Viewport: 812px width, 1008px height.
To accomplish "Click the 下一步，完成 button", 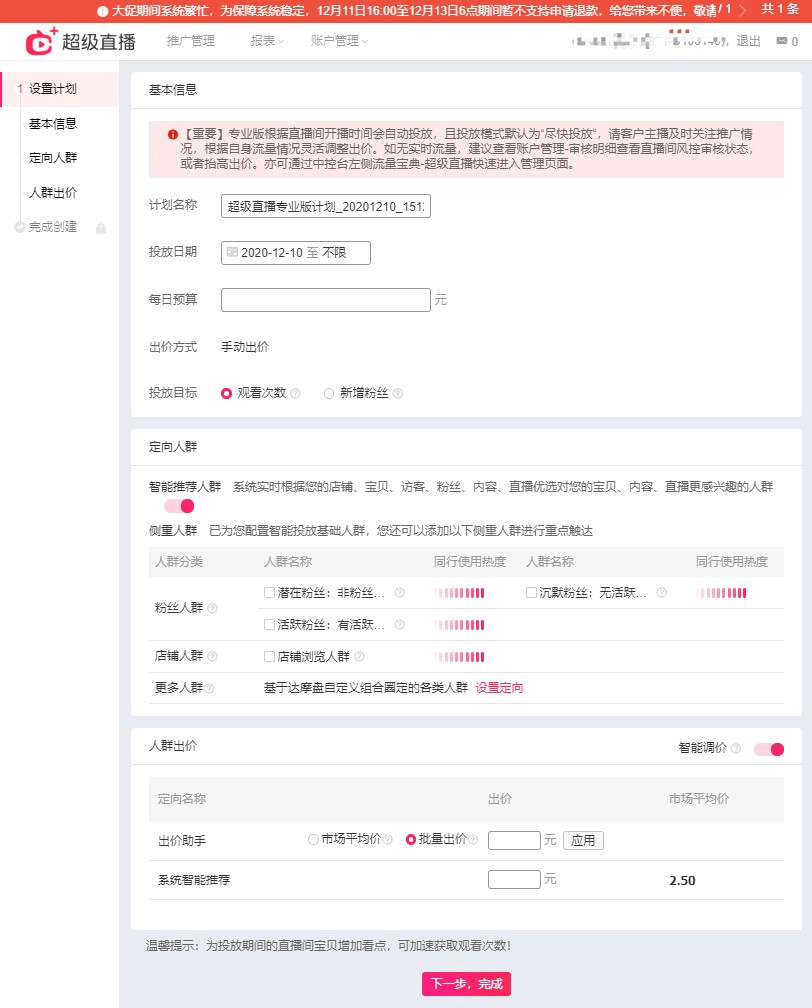I will tap(466, 983).
